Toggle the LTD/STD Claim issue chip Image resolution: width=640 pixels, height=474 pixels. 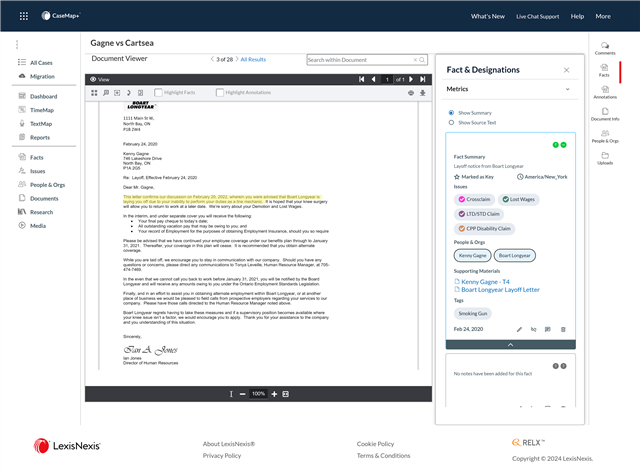click(479, 214)
